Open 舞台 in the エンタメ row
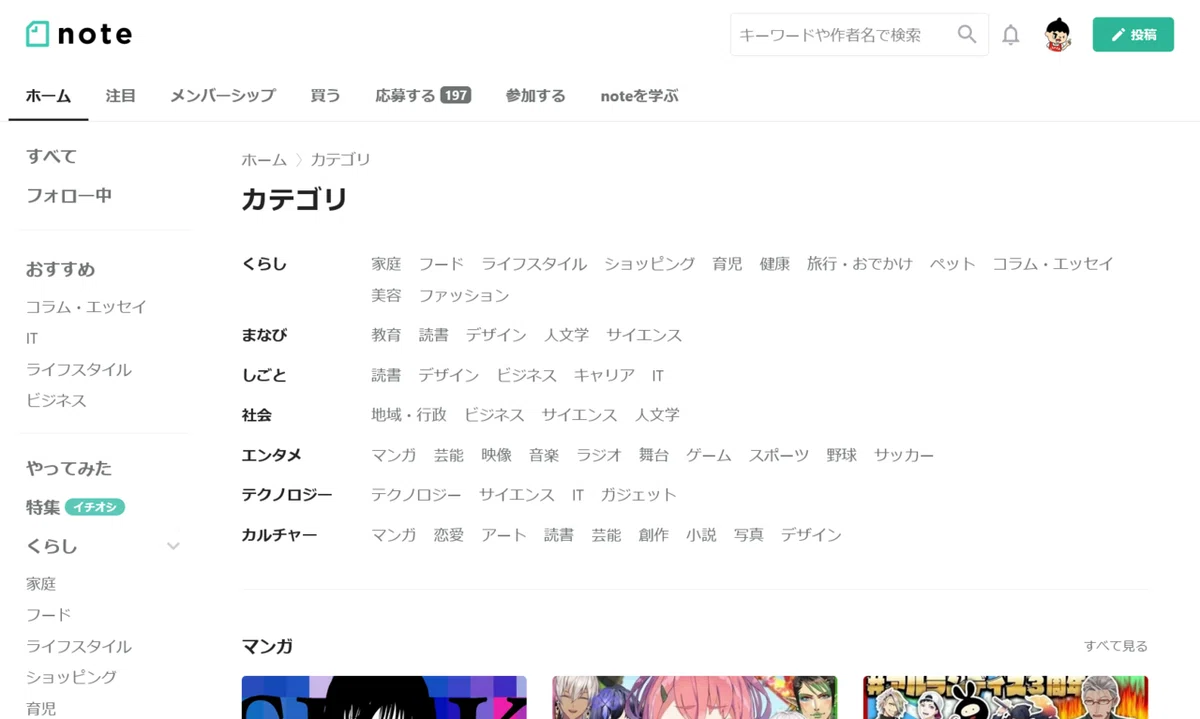This screenshot has height=719, width=1200. tap(654, 455)
